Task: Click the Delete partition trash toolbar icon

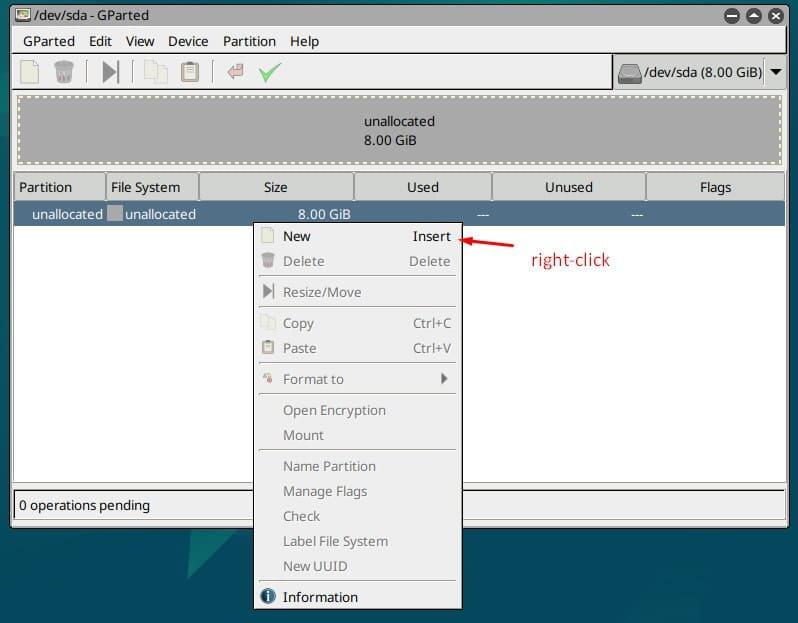Action: tap(64, 72)
